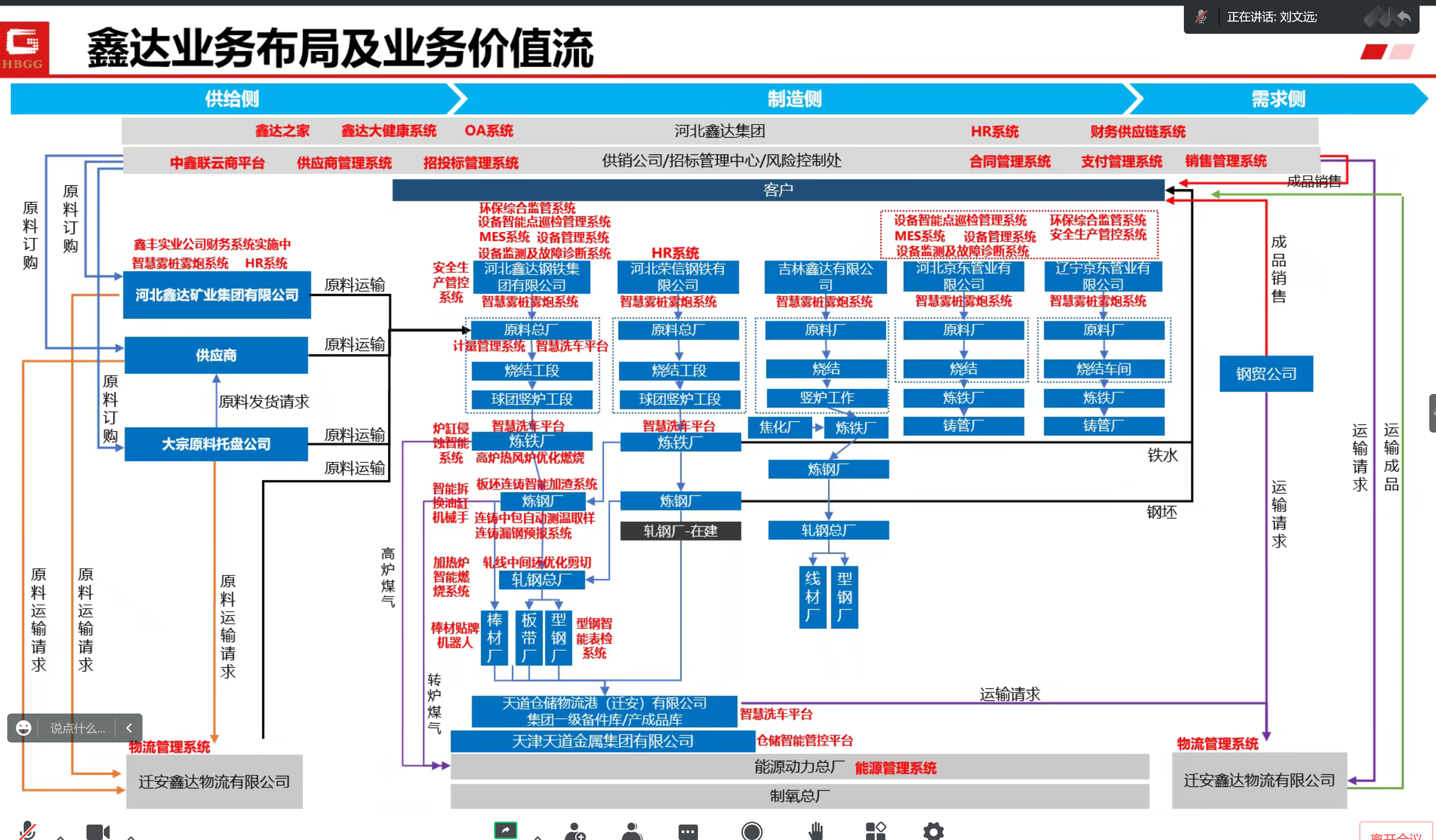Click the '河北鑫达矿业集团有限公司' box
The width and height of the screenshot is (1436, 840).
(x=217, y=295)
